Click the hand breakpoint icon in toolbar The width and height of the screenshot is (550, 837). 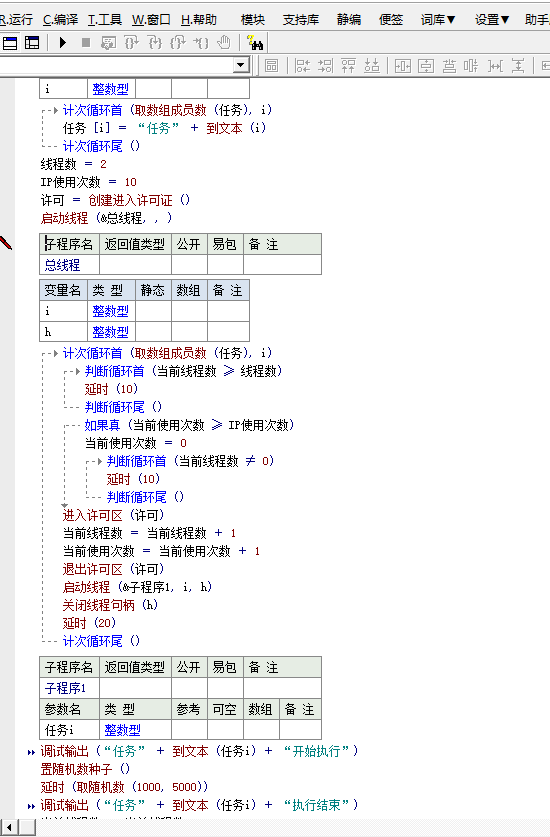pos(224,43)
